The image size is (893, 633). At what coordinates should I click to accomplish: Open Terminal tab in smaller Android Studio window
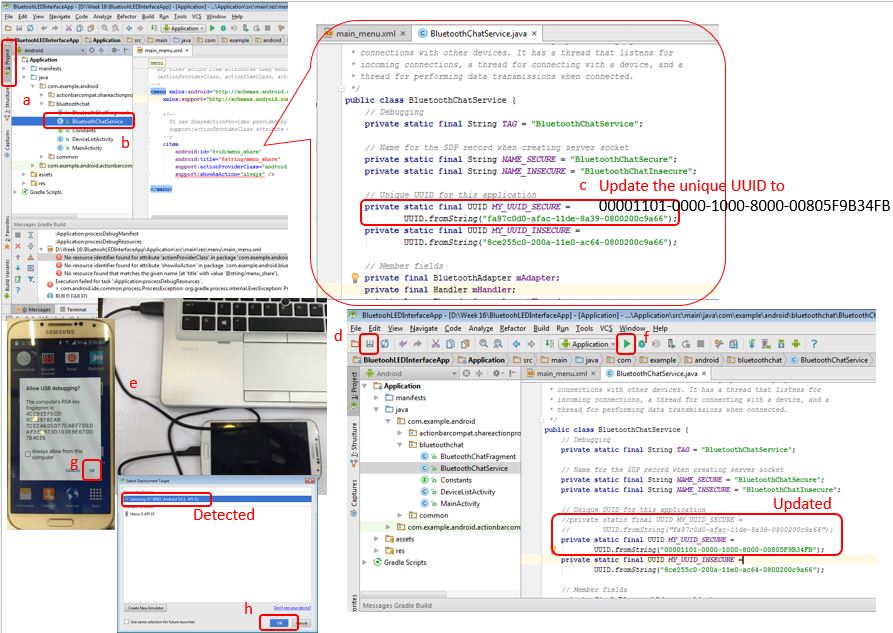tap(73, 309)
